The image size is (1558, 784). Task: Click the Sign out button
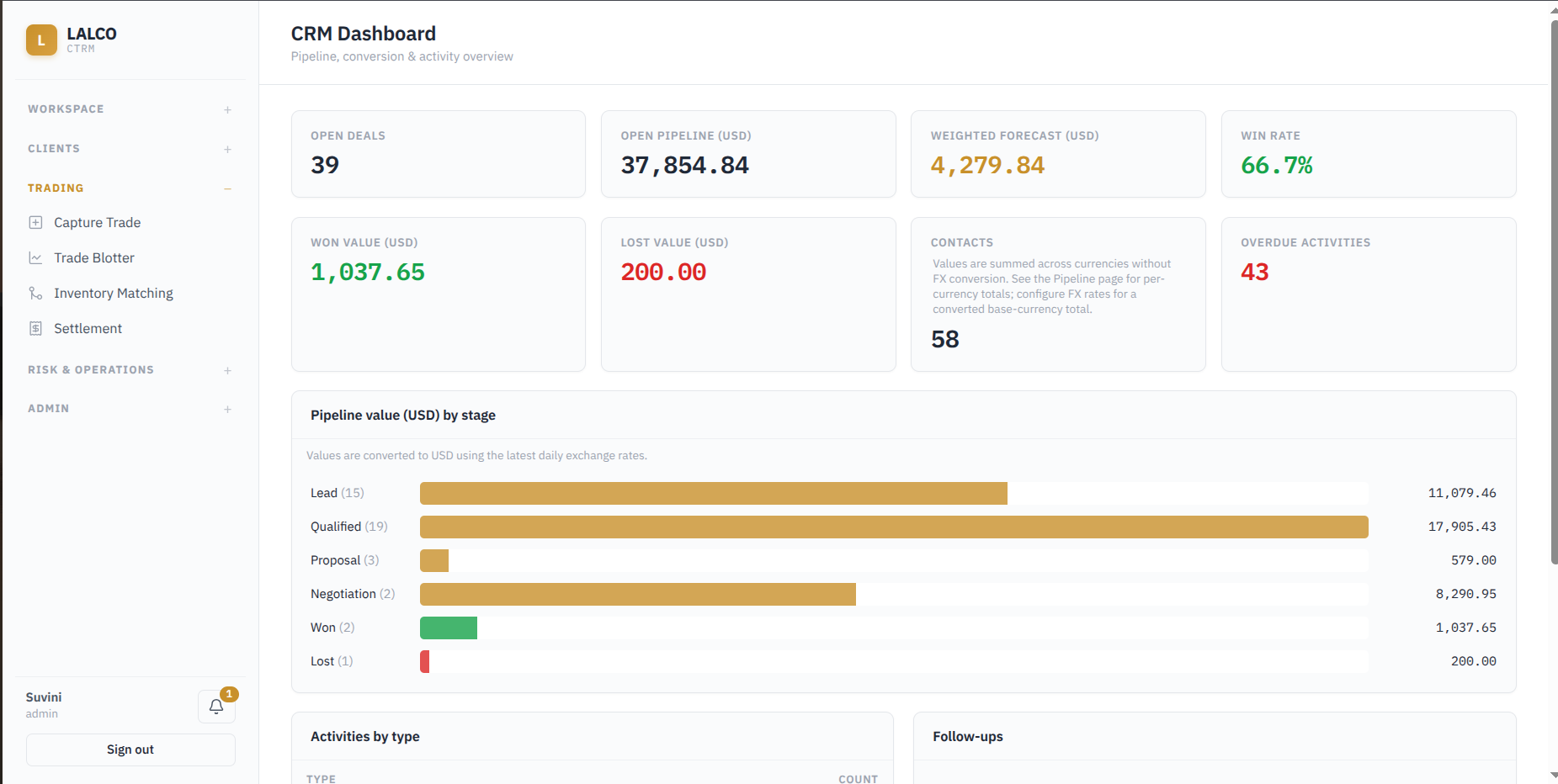pyautogui.click(x=130, y=750)
